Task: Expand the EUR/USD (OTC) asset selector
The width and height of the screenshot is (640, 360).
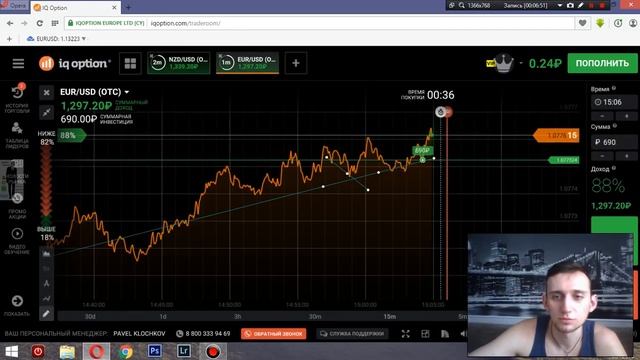Action: click(95, 92)
